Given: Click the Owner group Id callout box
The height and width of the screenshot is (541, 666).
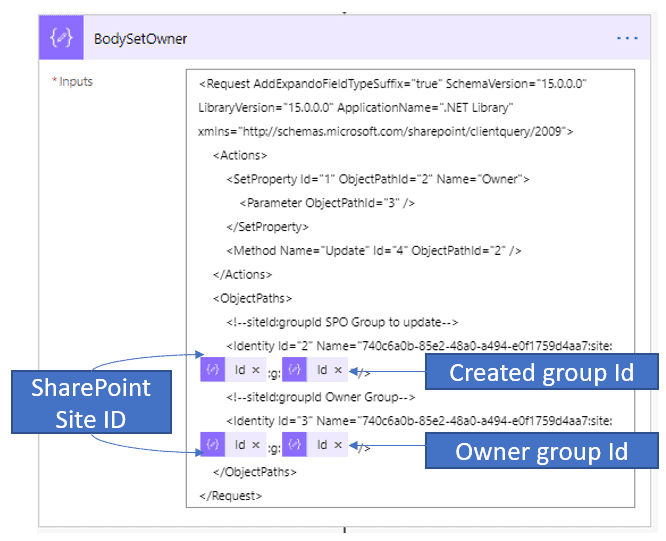Looking at the screenshot, I should [x=541, y=451].
